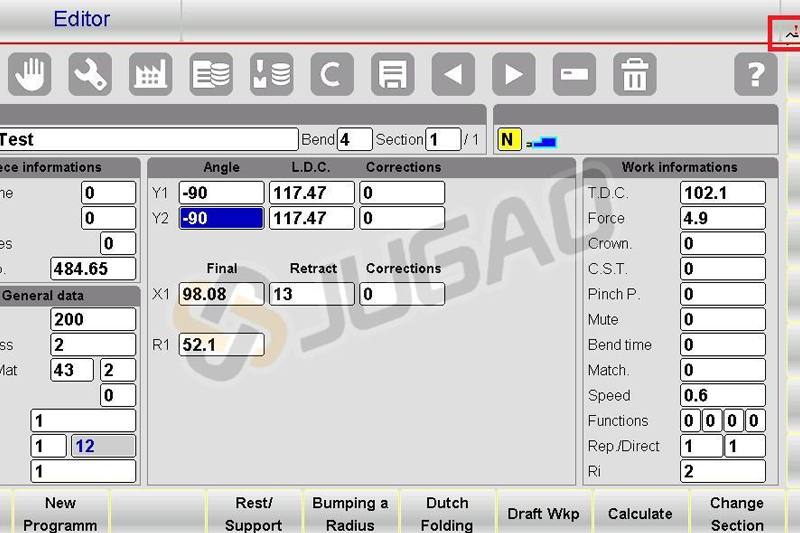Open help with question mark icon
This screenshot has width=800, height=533.
[x=756, y=74]
